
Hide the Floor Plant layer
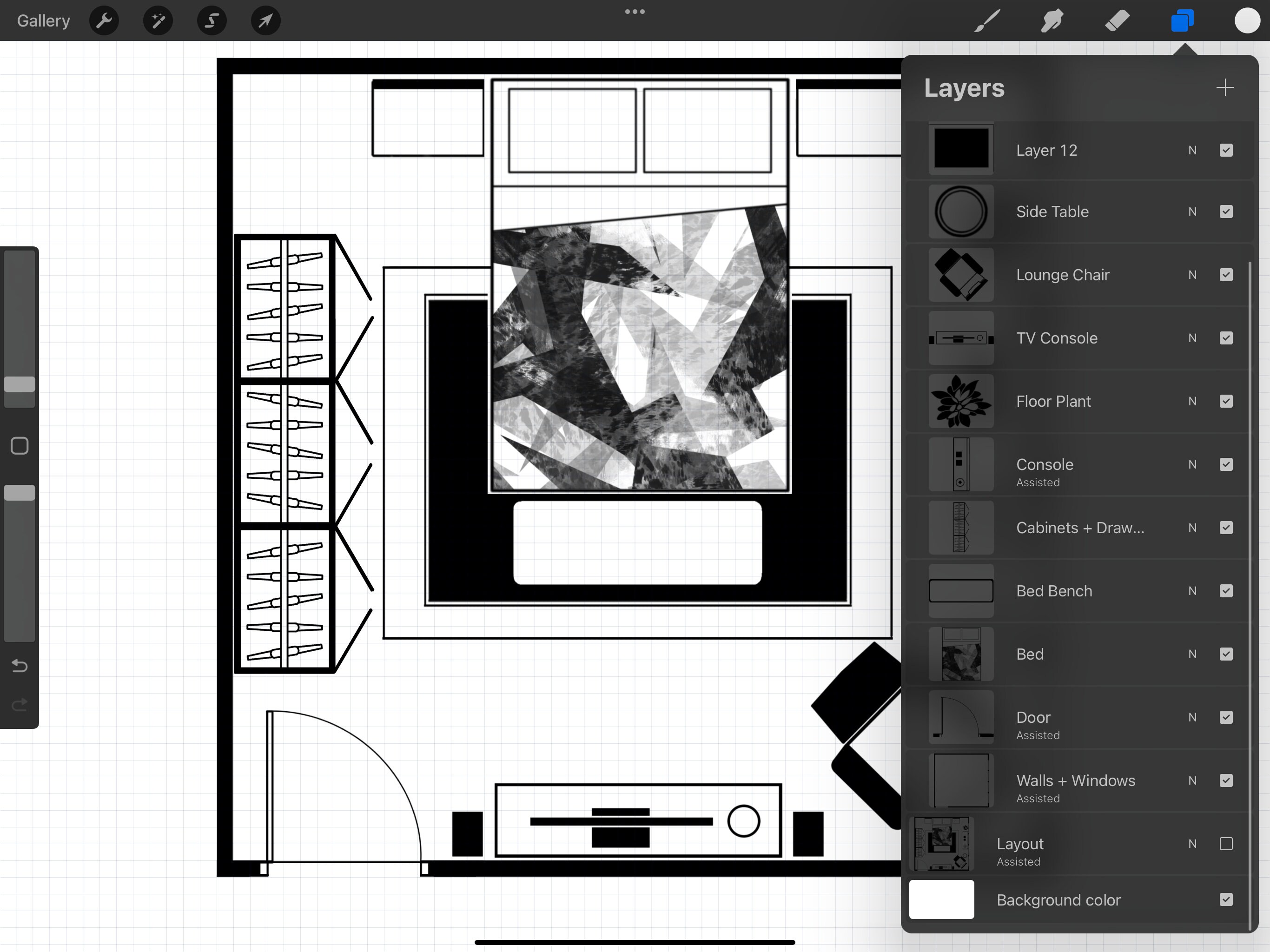click(x=1226, y=401)
